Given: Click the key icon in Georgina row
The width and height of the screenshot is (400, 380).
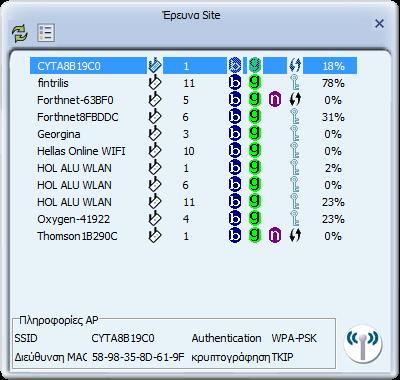Looking at the screenshot, I should 295,134.
